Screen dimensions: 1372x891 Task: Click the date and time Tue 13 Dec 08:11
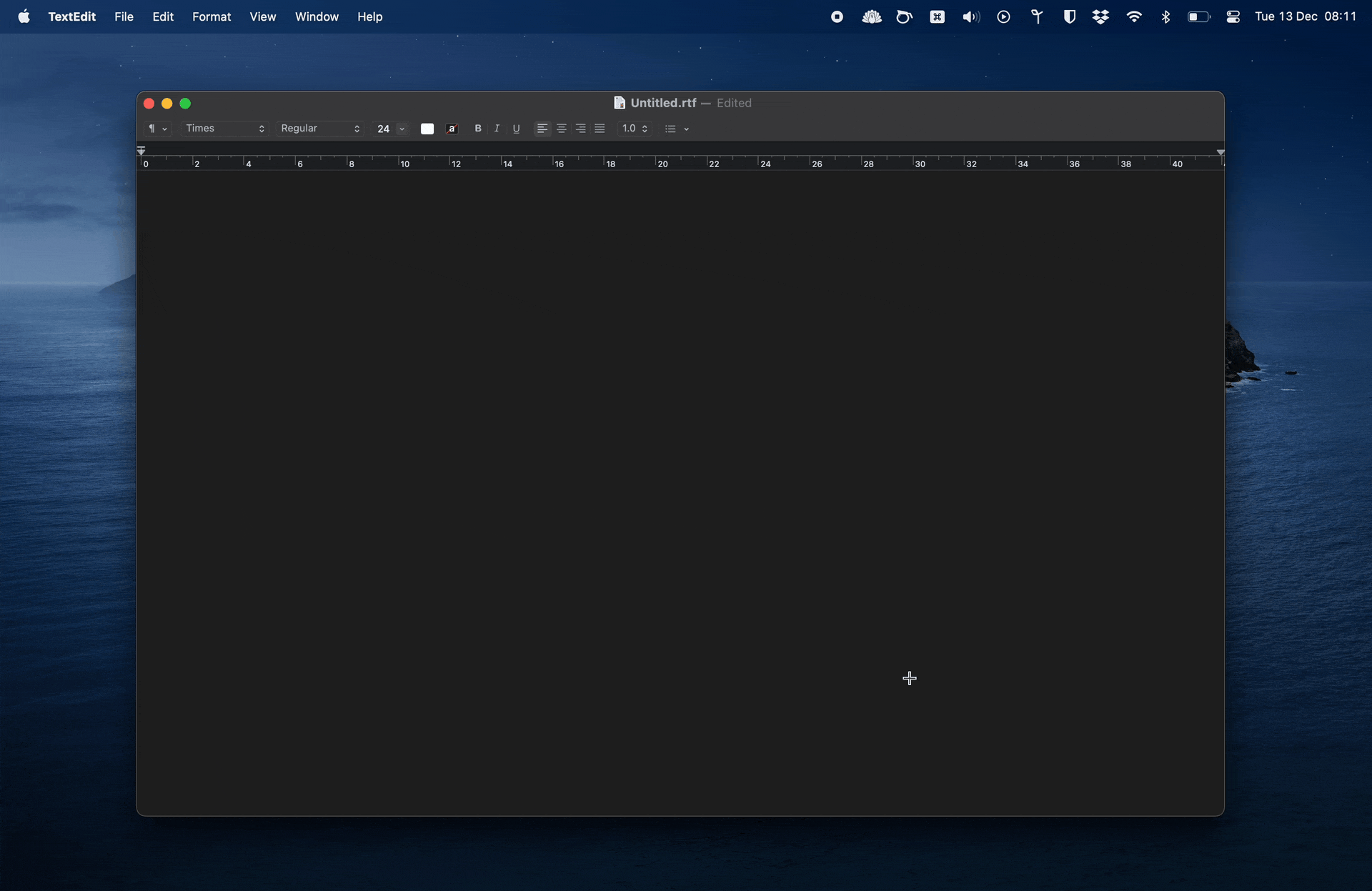click(x=1306, y=16)
